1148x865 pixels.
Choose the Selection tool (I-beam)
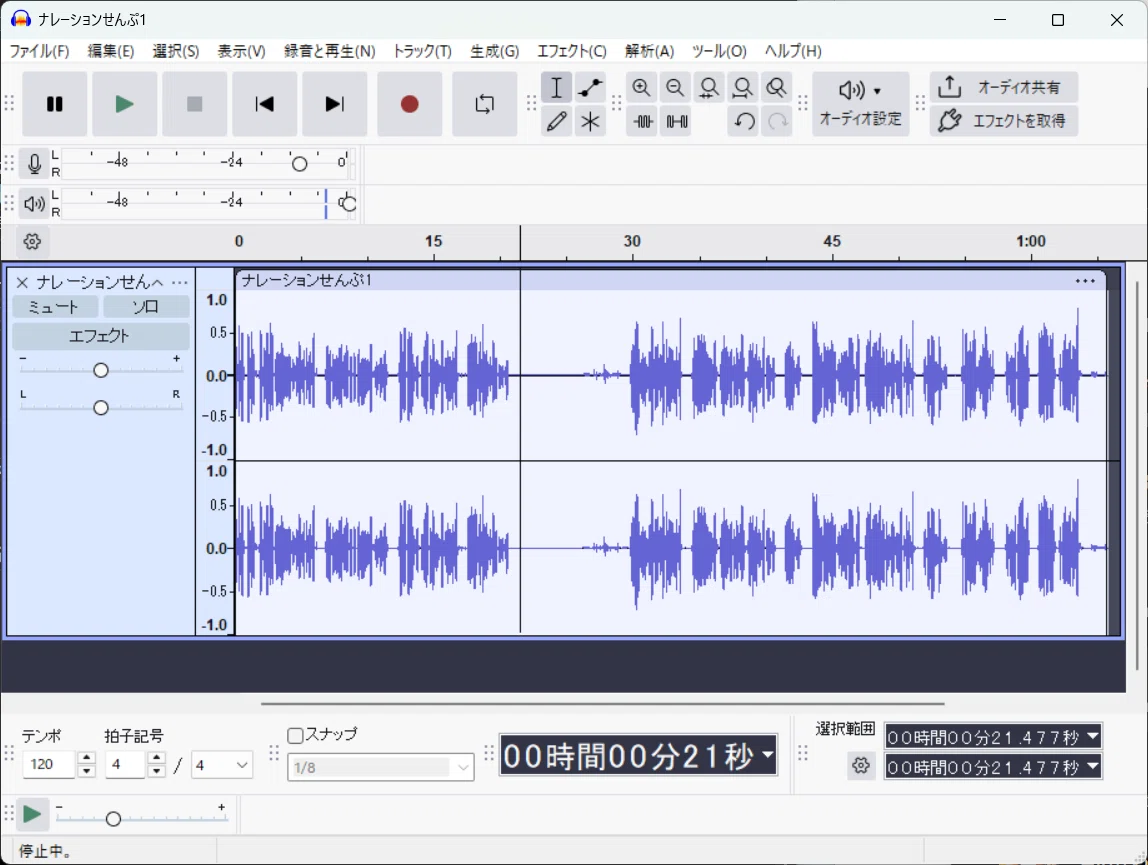(556, 87)
